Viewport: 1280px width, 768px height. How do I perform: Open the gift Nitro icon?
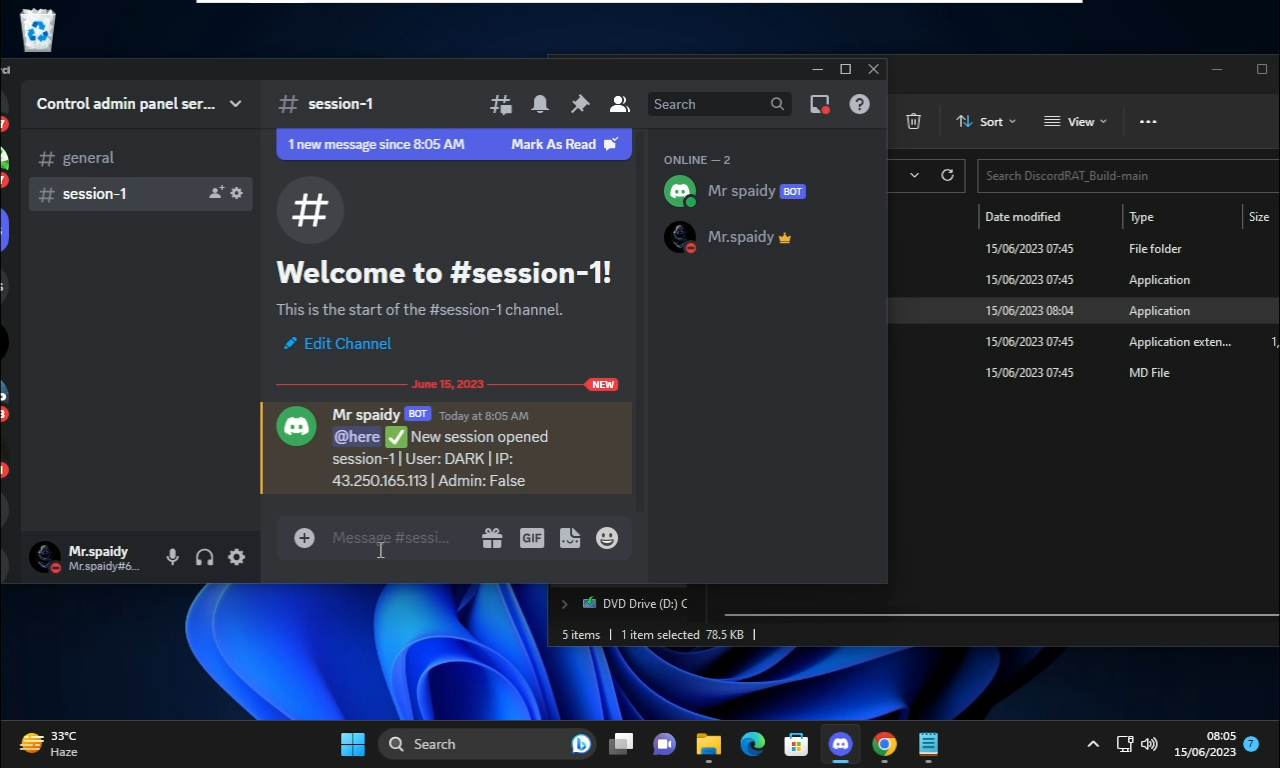click(492, 538)
